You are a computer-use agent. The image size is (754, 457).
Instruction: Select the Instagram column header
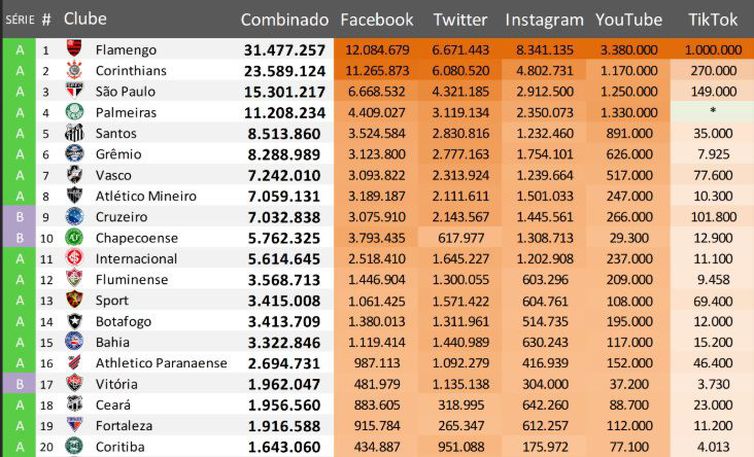544,20
